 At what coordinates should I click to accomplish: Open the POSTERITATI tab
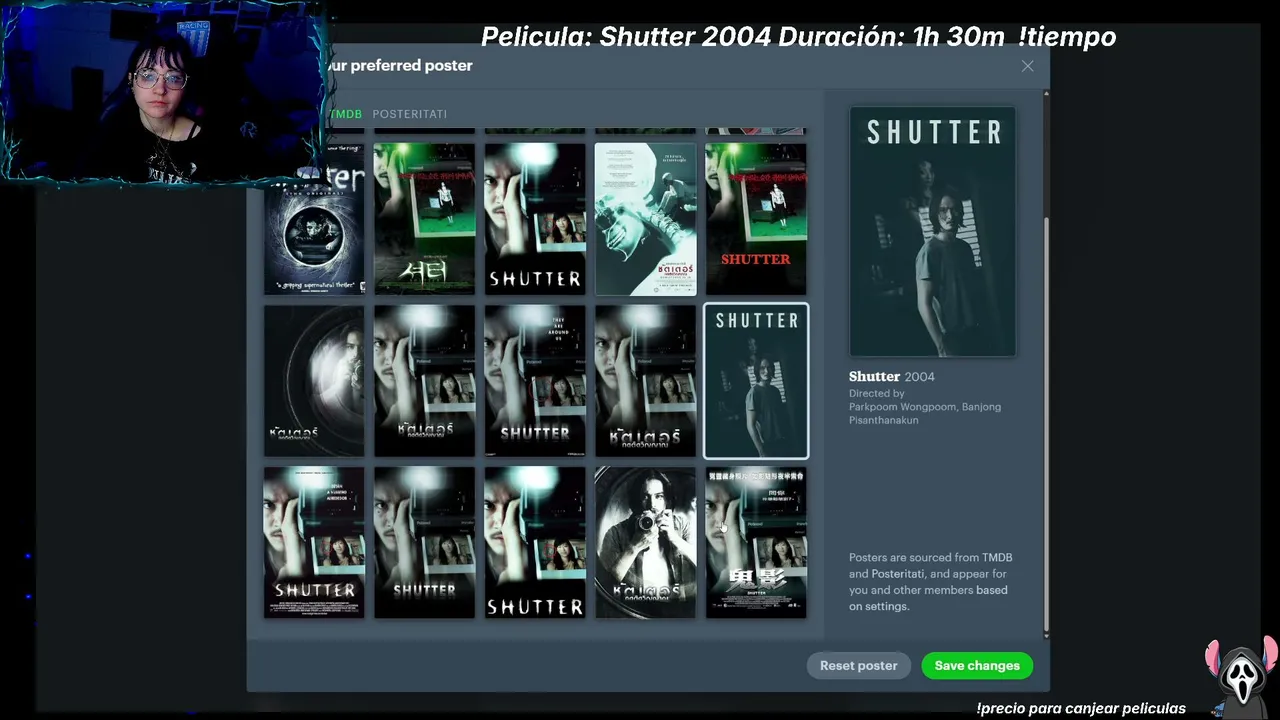[409, 114]
